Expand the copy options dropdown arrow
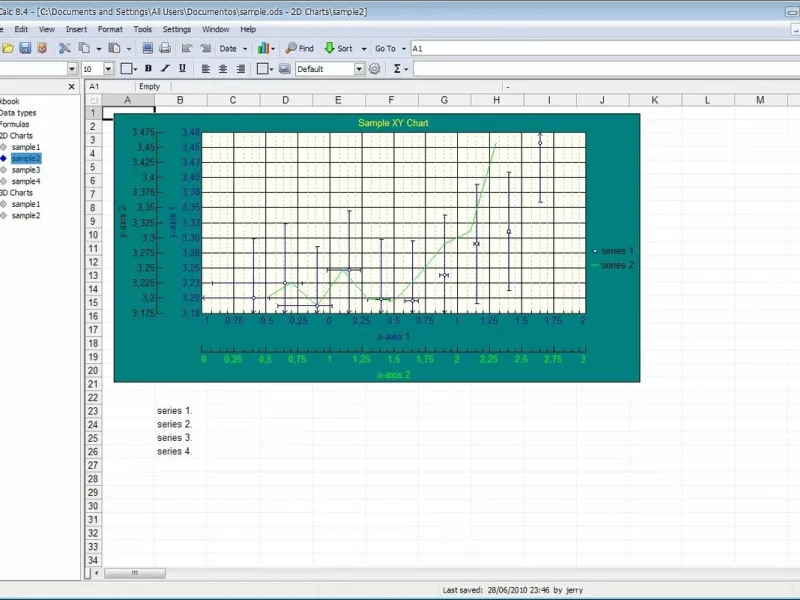This screenshot has height=600, width=800. pos(98,49)
